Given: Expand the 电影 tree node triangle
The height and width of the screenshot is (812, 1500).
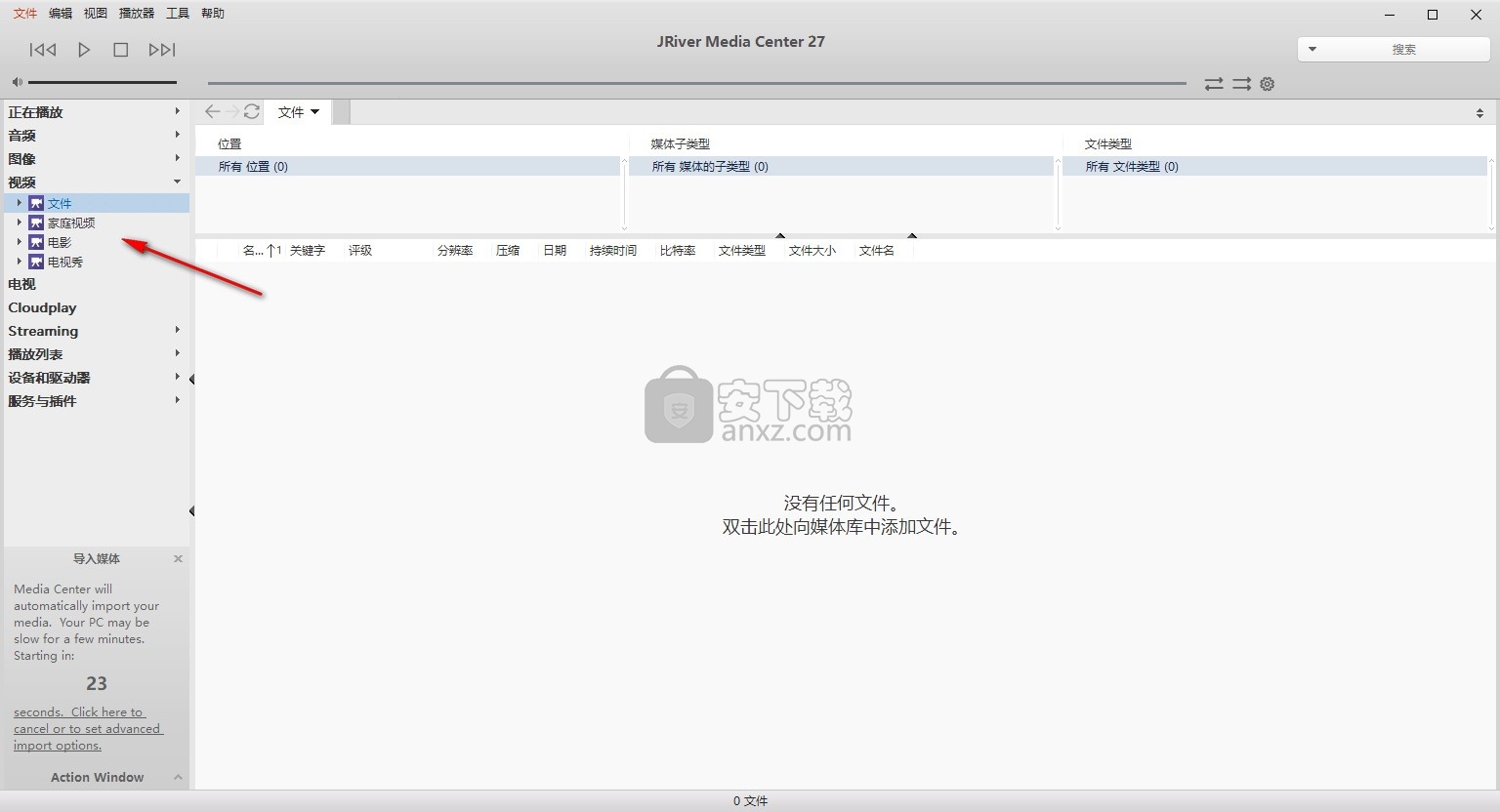Looking at the screenshot, I should point(19,242).
